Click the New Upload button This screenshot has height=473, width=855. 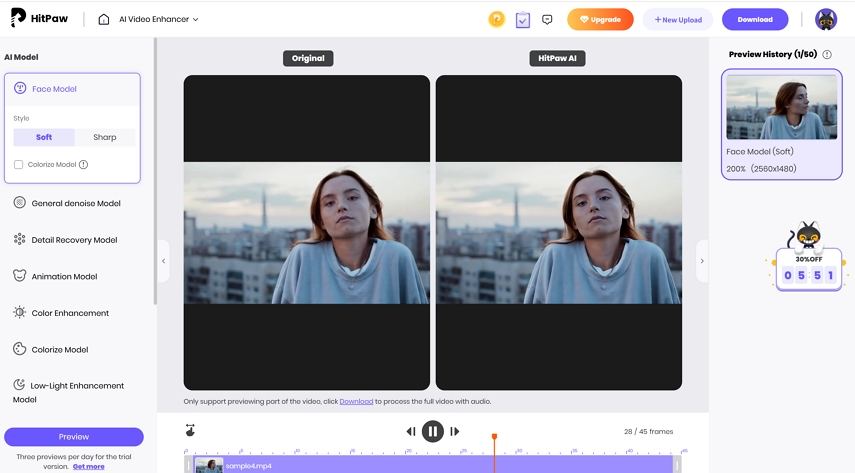coord(678,20)
